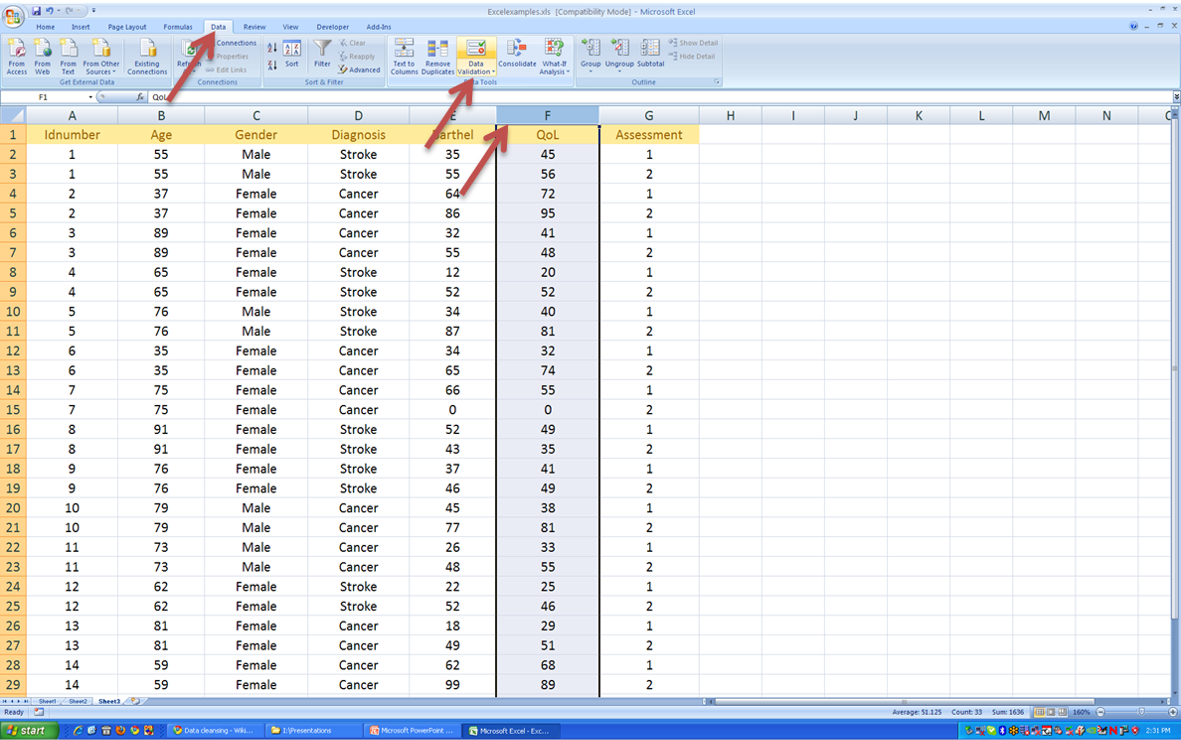This screenshot has width=1181, height=740.
Task: Sort column ascending A to Z
Action: [272, 47]
